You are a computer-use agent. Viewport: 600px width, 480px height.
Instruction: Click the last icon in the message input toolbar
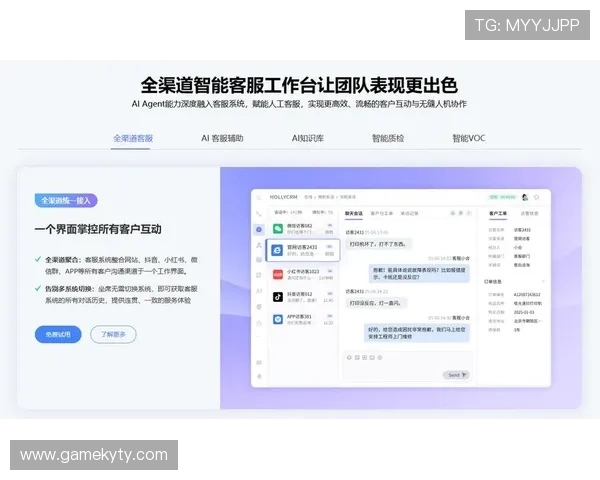point(380,358)
